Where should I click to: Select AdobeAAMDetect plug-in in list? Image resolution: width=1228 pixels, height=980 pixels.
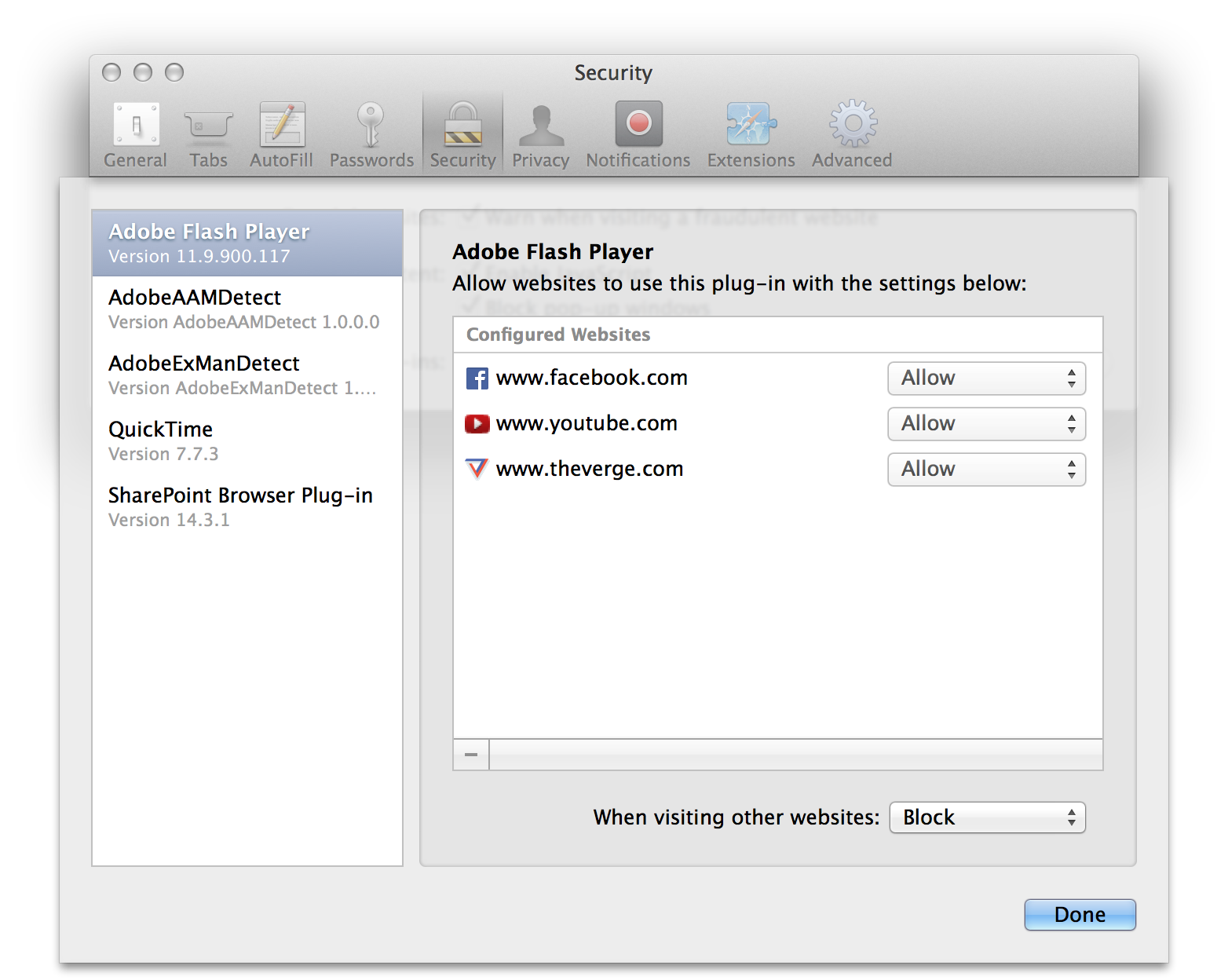tap(247, 309)
